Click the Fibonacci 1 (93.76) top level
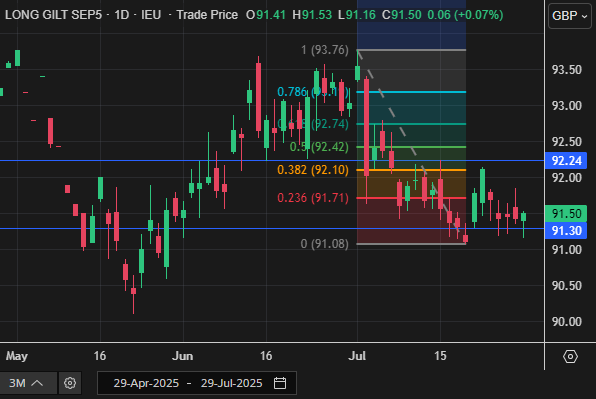The image size is (596, 399). (325, 50)
